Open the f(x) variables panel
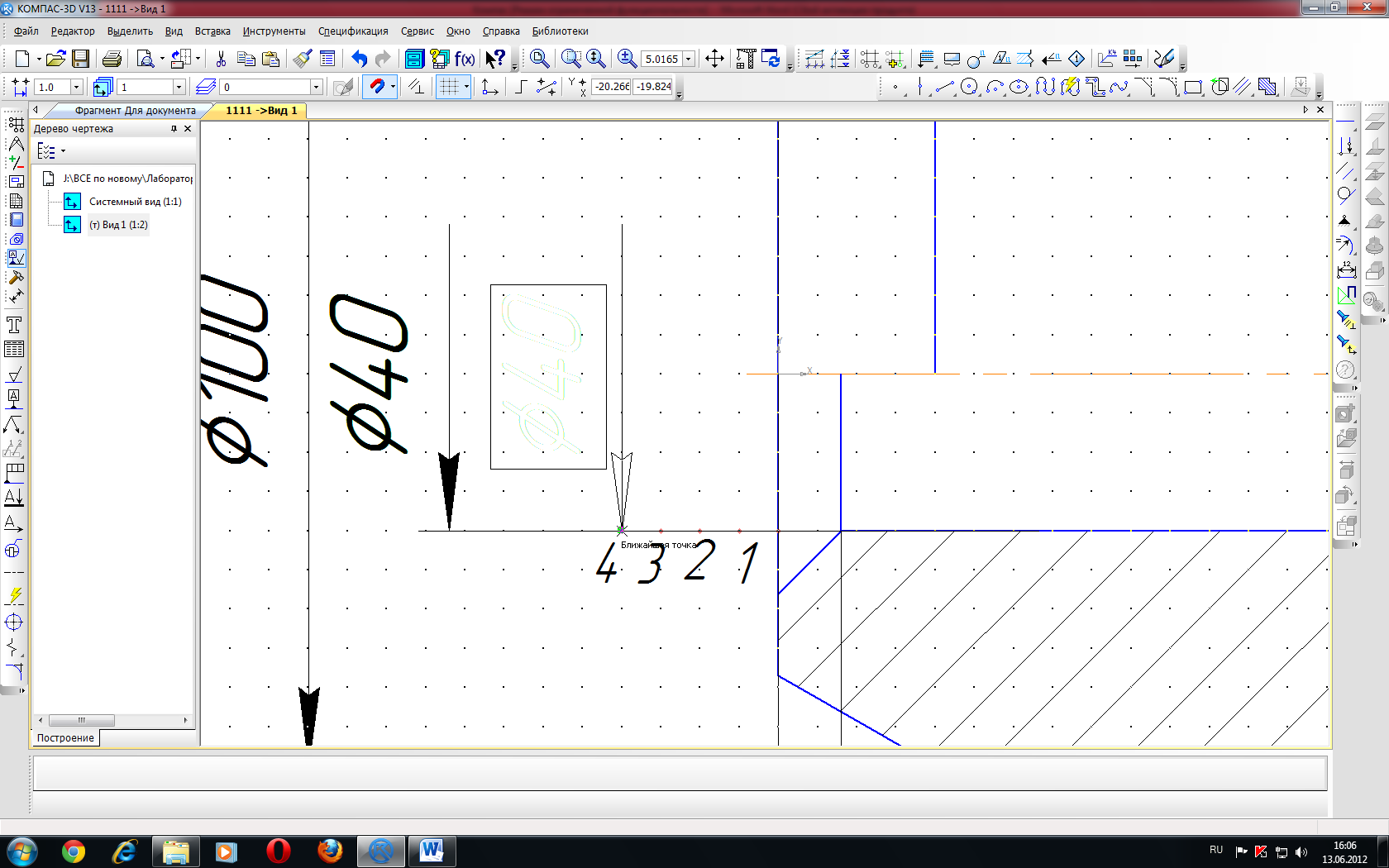Viewport: 1389px width, 868px height. coord(465,59)
